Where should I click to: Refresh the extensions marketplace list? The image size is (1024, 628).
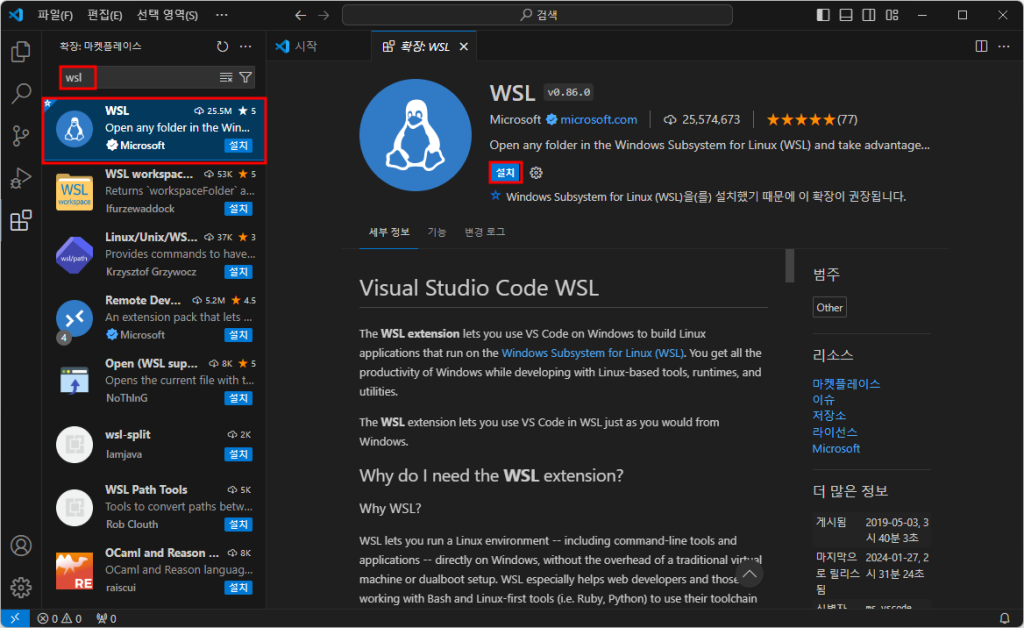(x=223, y=46)
